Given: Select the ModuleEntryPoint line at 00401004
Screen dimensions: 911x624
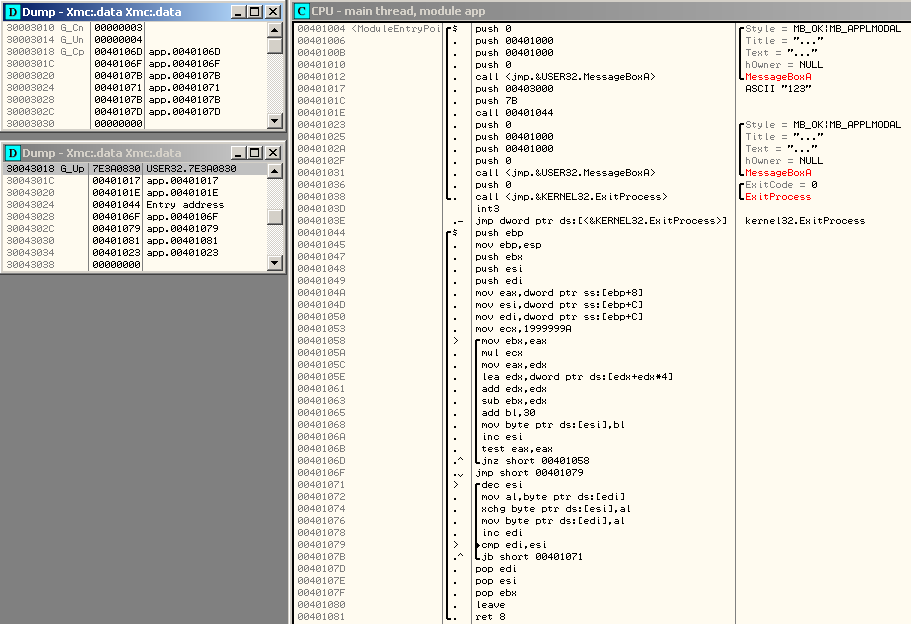Looking at the screenshot, I should pyautogui.click(x=520, y=29).
